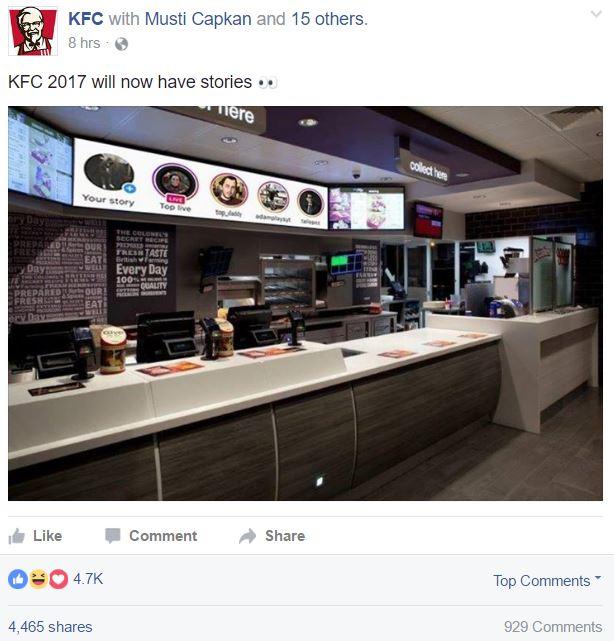Open the post options chevron menu

[596, 14]
